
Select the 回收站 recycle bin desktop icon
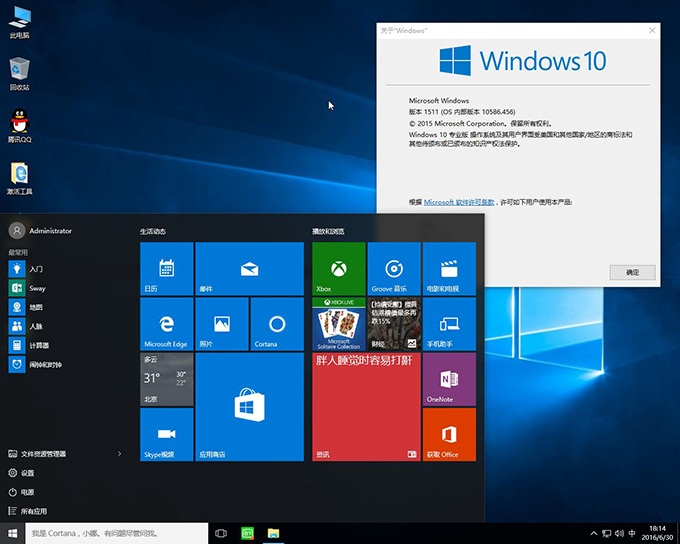coord(19,72)
